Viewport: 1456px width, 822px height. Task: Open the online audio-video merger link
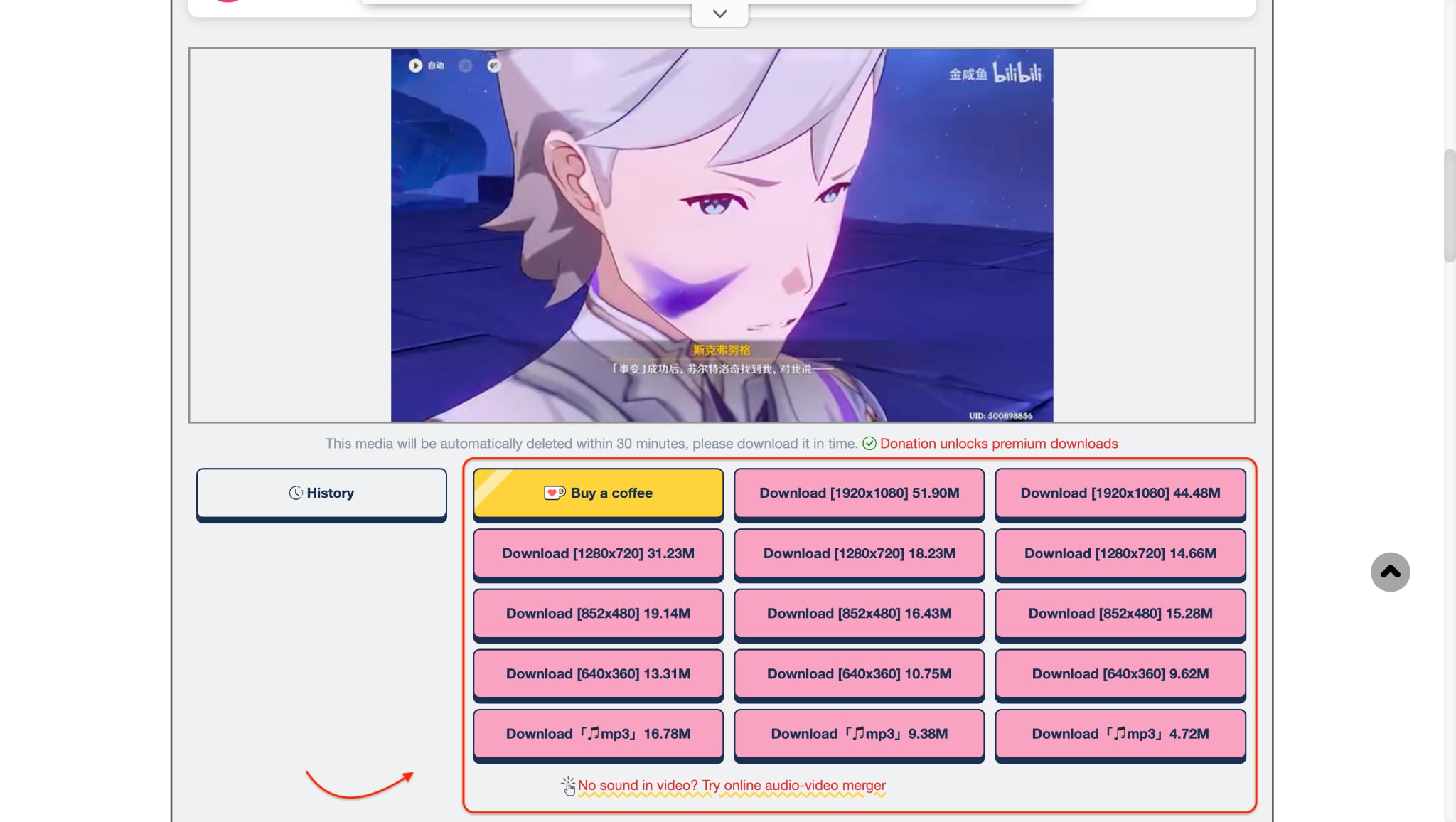click(x=732, y=785)
